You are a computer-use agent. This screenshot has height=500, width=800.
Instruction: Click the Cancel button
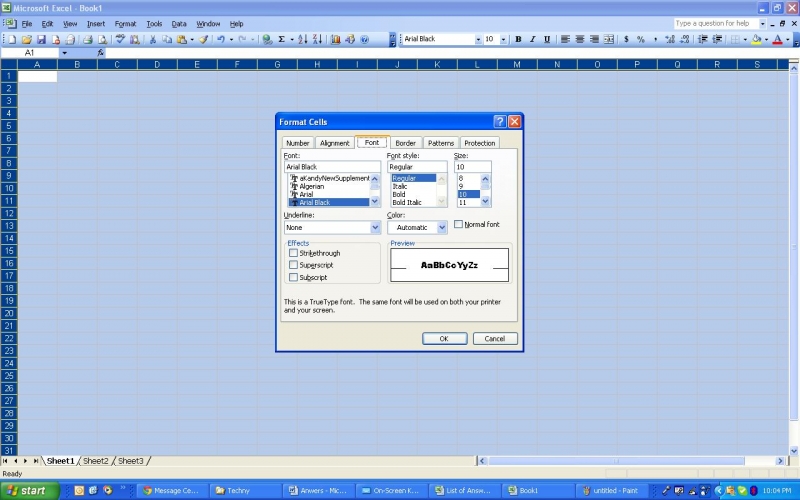pos(494,338)
